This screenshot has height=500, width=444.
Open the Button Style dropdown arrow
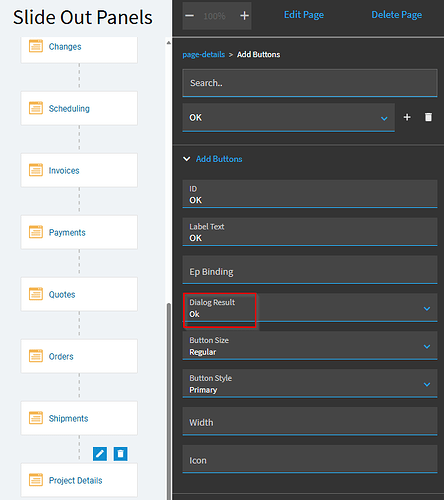pos(427,384)
